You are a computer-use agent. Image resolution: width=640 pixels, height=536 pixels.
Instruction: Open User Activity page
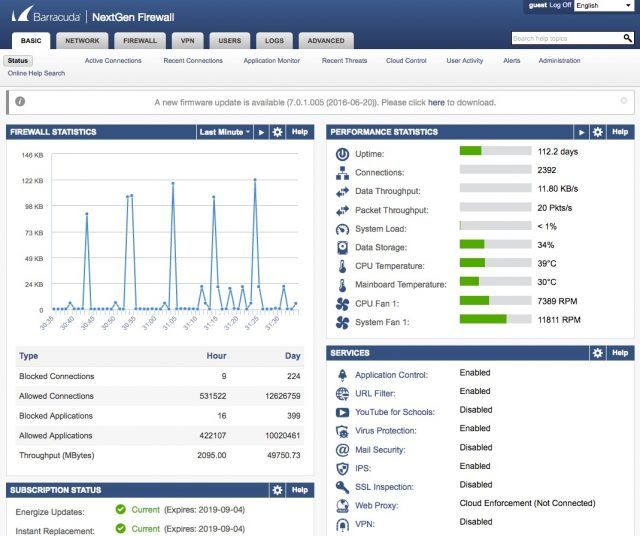464,60
